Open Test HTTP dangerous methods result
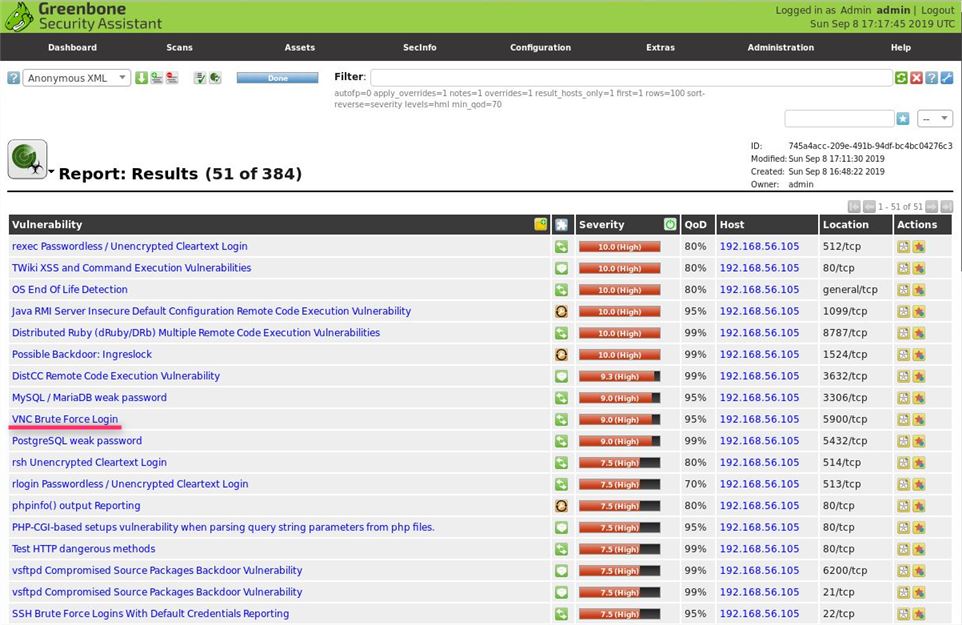This screenshot has width=962, height=625. [83, 549]
